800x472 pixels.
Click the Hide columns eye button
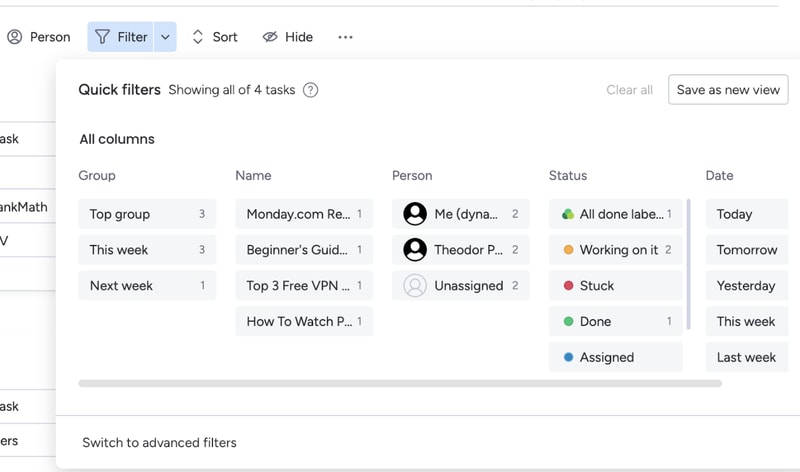pyautogui.click(x=288, y=37)
